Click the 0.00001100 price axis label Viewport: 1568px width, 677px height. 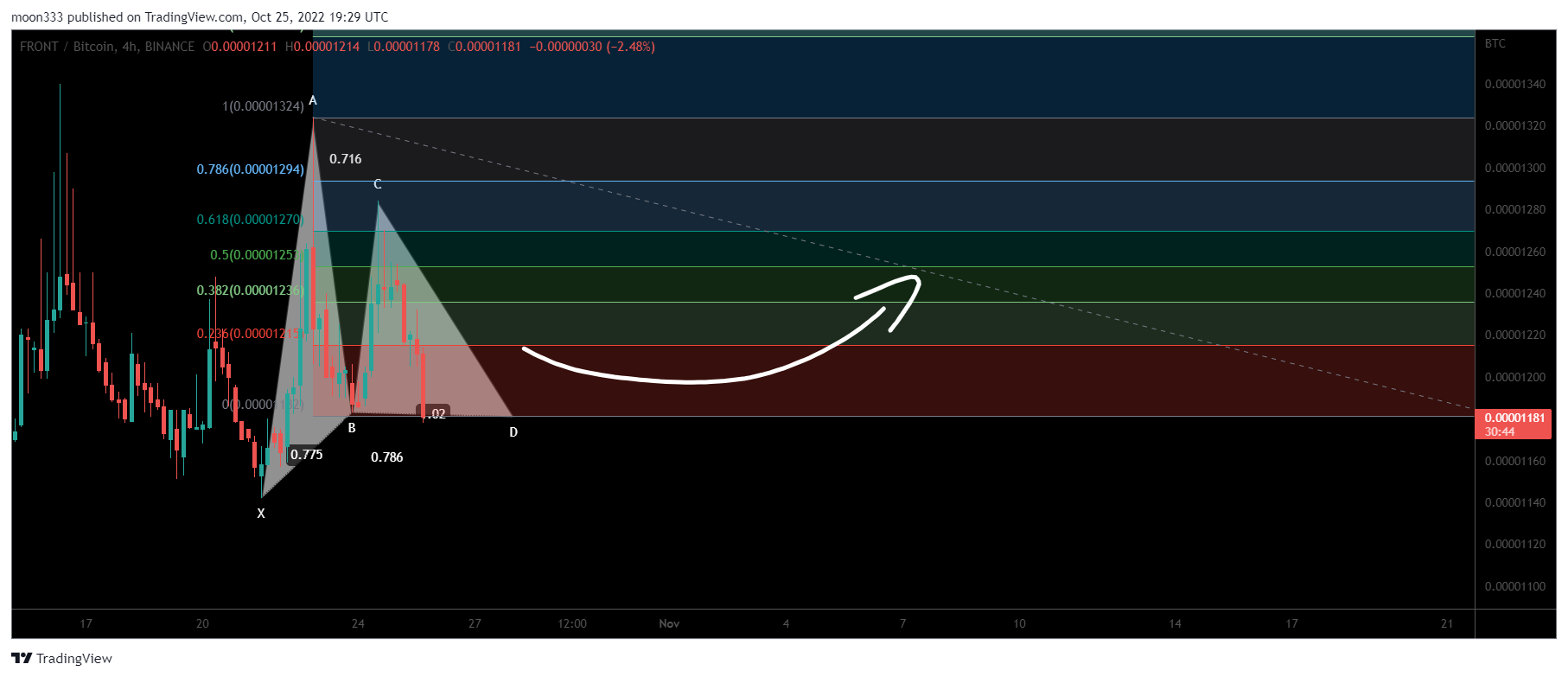tap(1515, 586)
